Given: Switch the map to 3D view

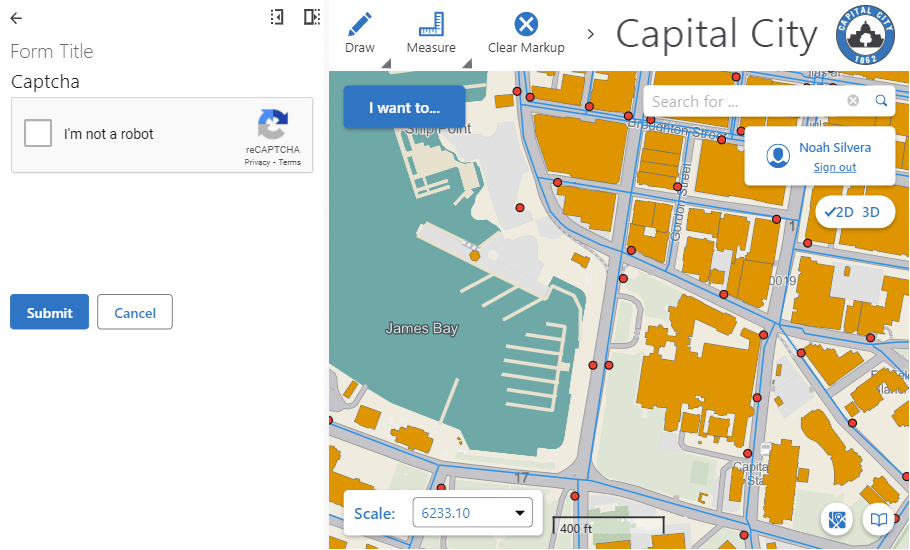Looking at the screenshot, I should [x=871, y=212].
